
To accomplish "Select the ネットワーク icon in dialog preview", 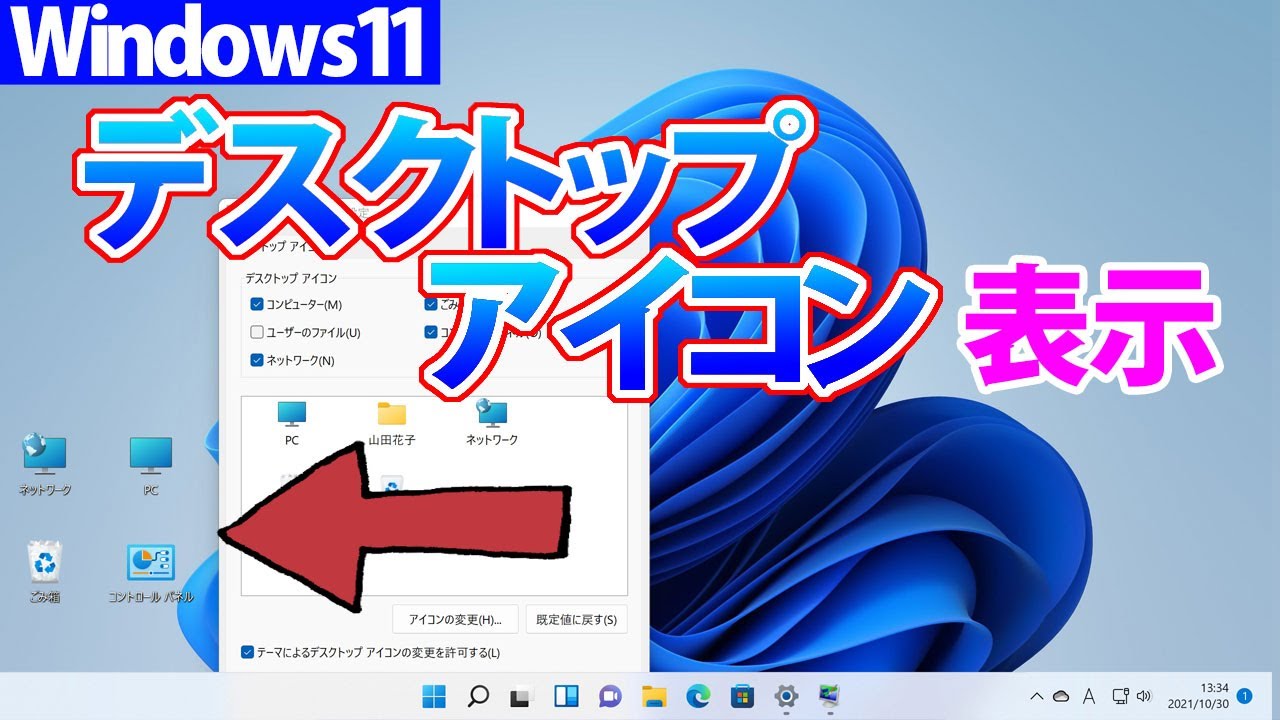I will click(x=492, y=424).
